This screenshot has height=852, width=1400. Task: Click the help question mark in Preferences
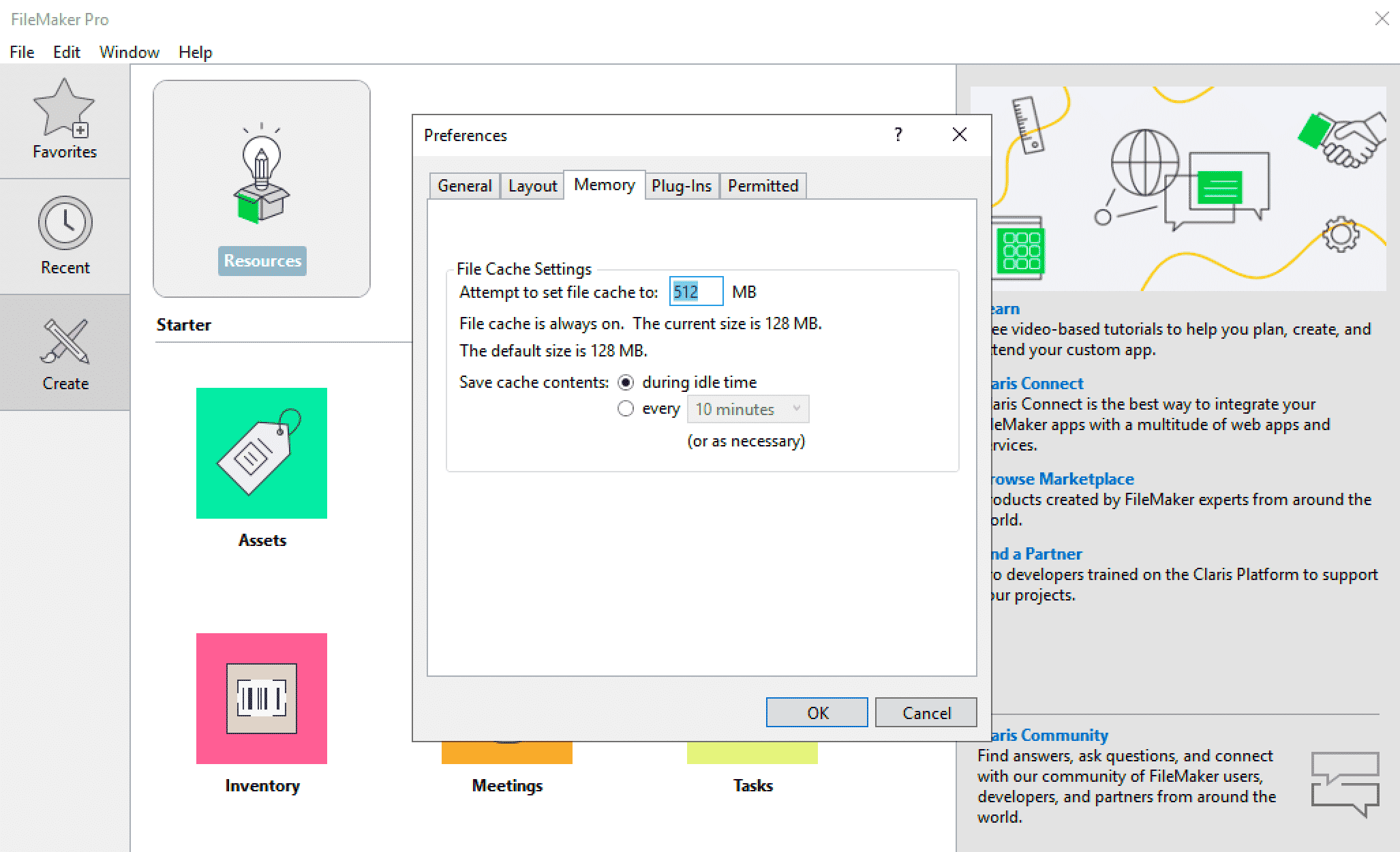click(898, 135)
